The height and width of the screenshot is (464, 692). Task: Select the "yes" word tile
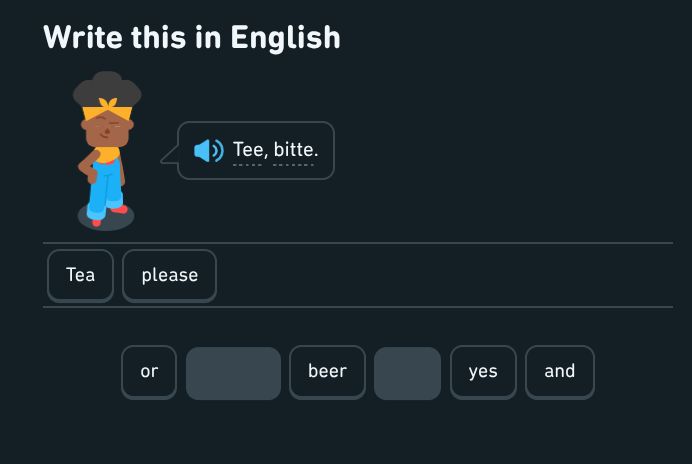(x=482, y=372)
